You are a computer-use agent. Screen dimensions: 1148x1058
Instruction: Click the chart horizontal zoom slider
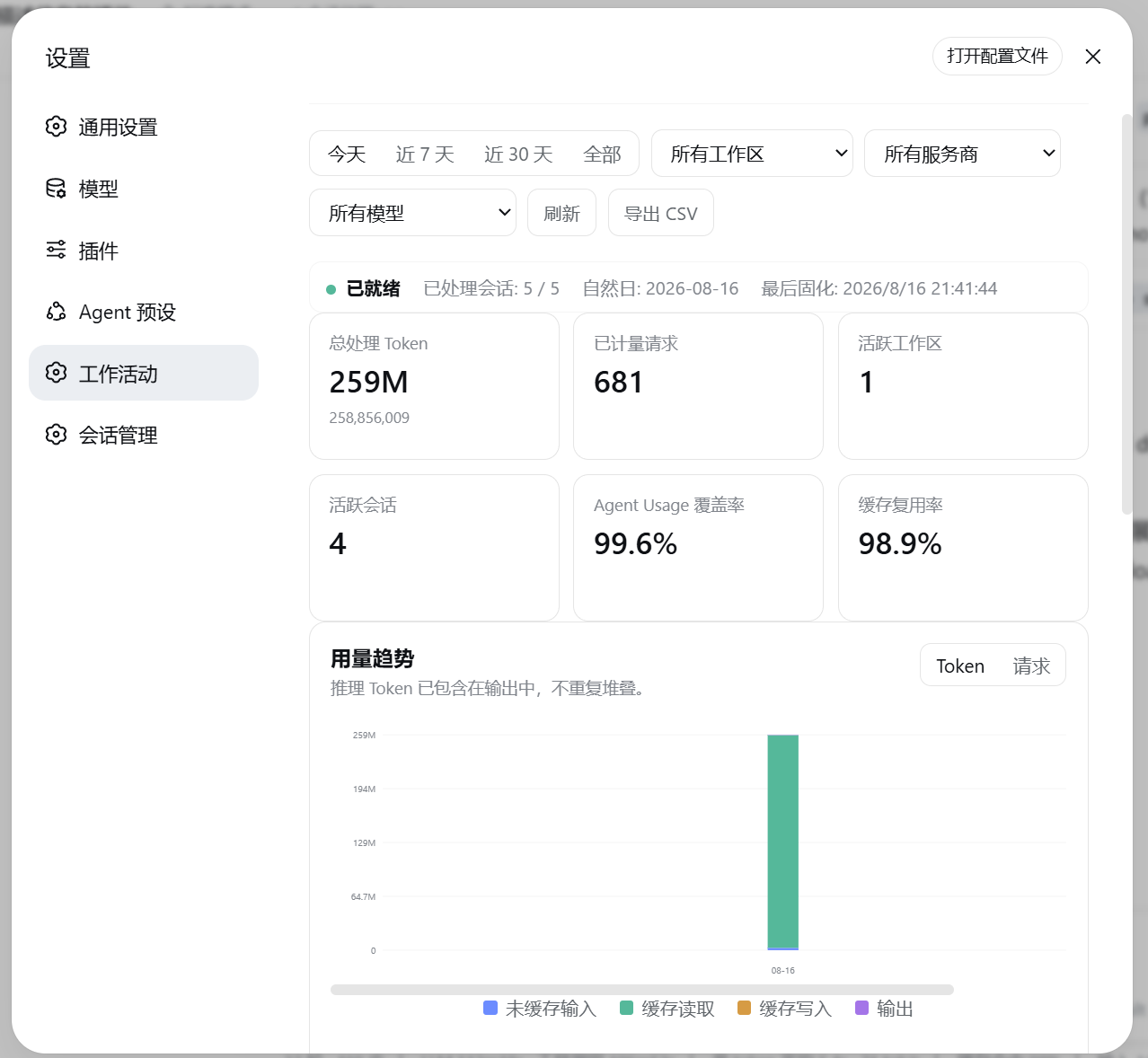(x=642, y=990)
